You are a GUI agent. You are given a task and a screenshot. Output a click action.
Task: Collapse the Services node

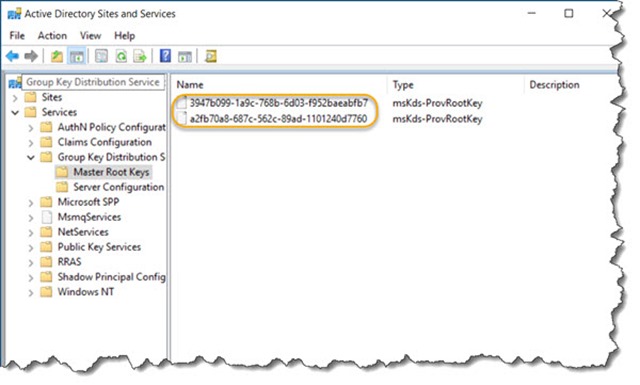click(15, 112)
